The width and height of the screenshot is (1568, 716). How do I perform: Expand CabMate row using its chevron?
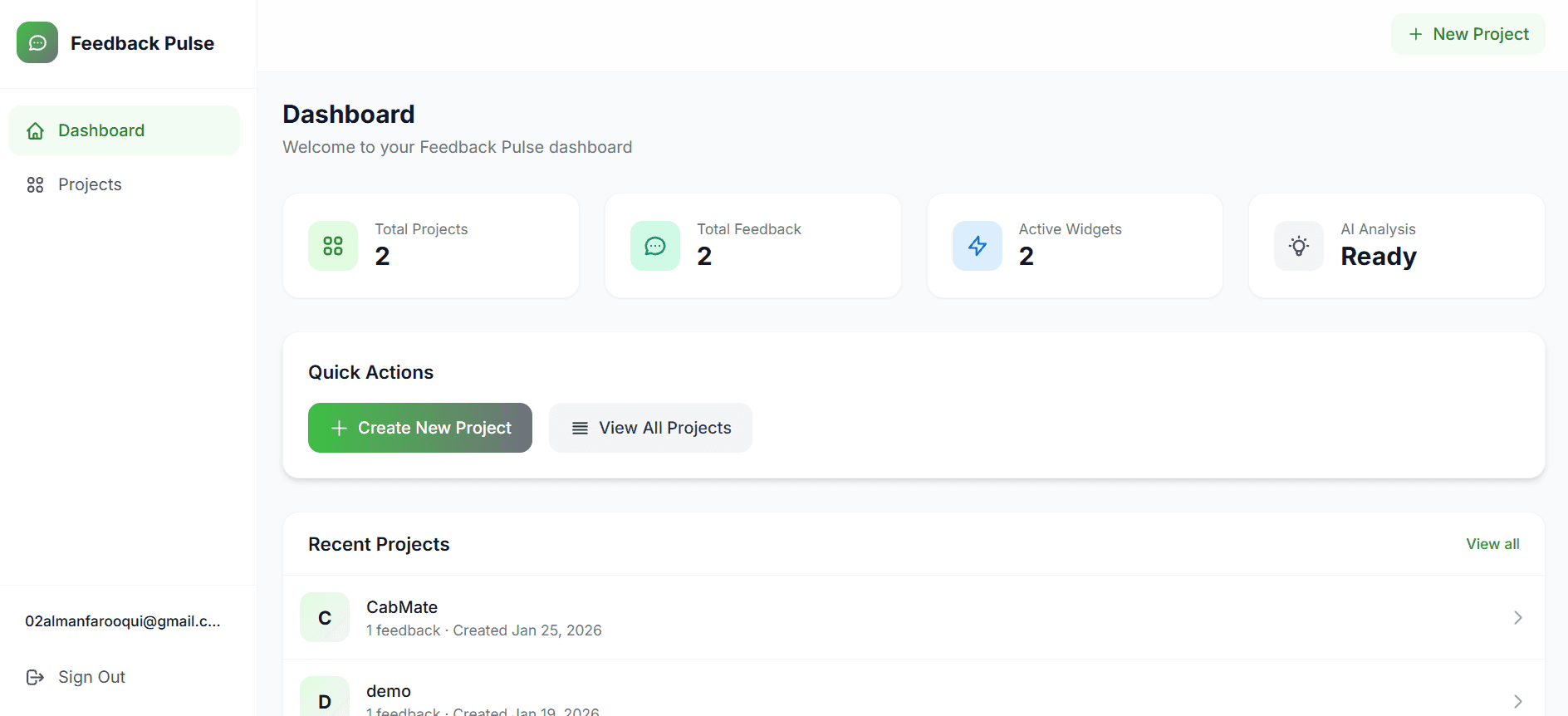point(1517,617)
